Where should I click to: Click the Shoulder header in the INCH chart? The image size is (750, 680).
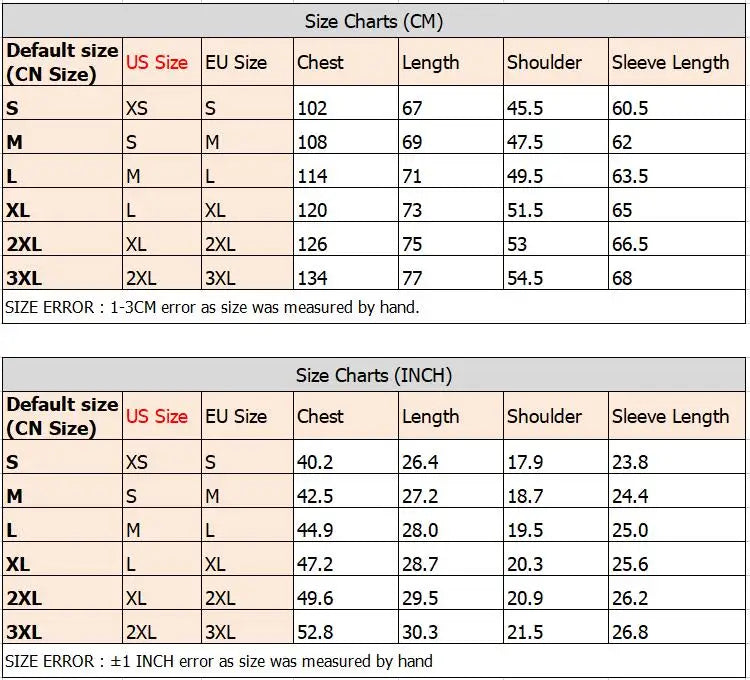[x=544, y=416]
